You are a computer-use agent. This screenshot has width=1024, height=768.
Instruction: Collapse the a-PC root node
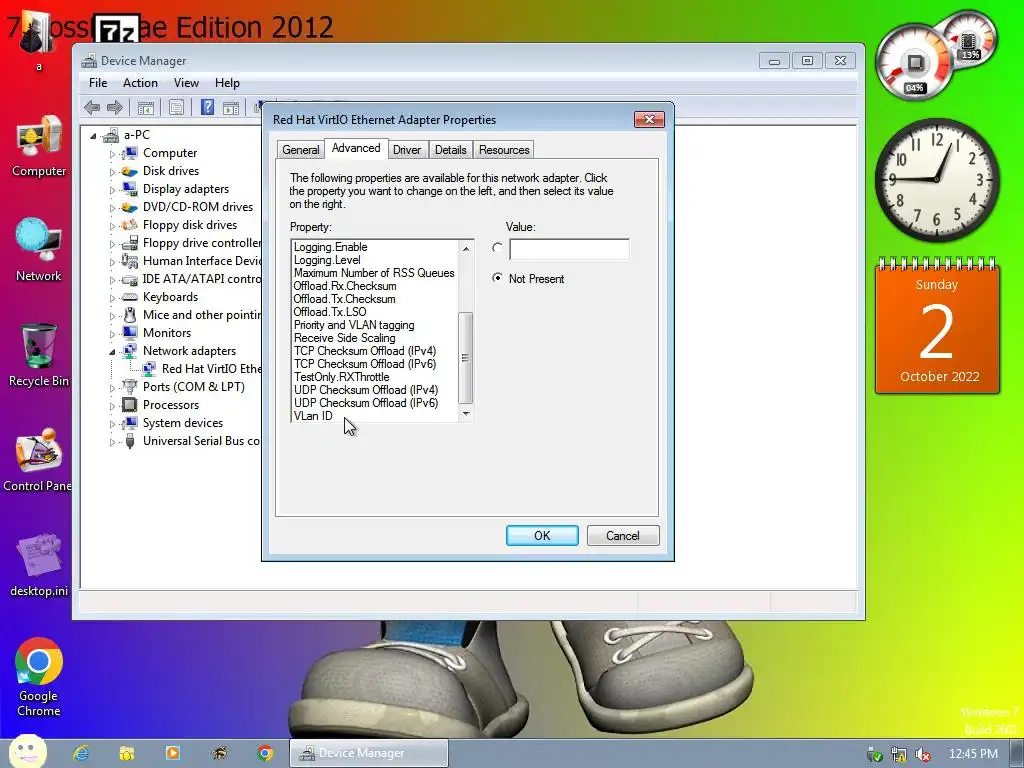coord(93,136)
